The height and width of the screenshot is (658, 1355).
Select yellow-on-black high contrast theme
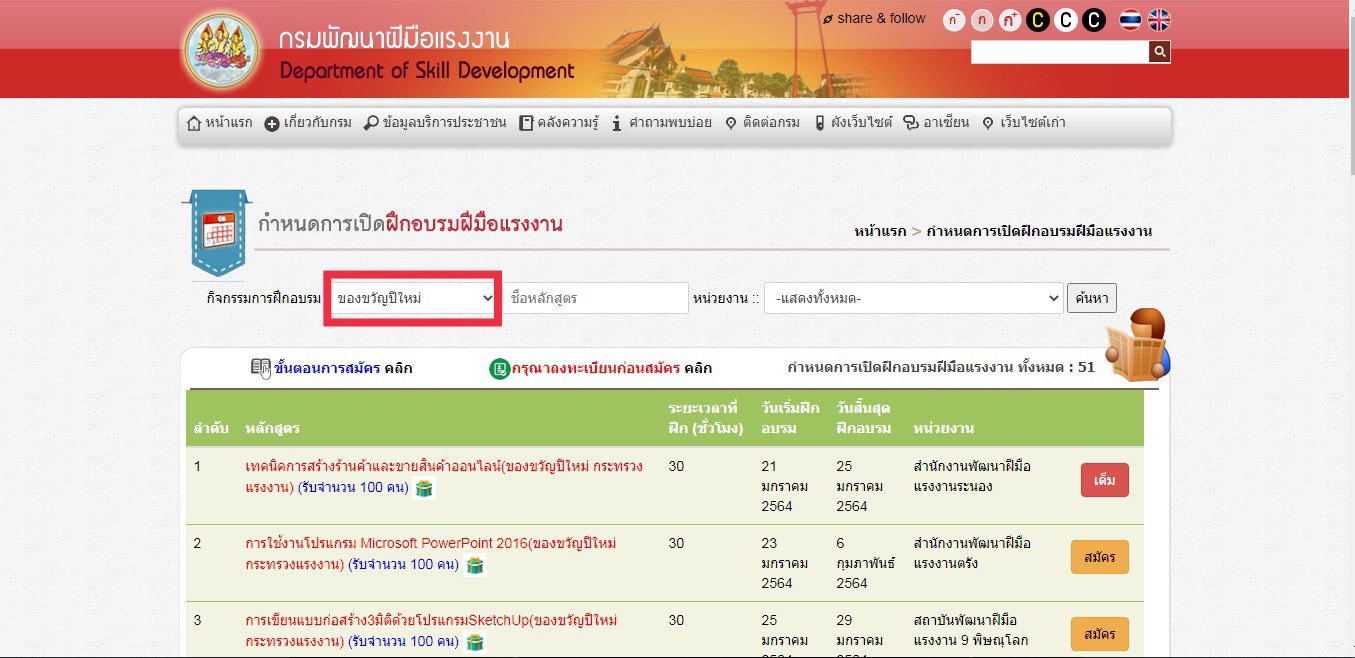pos(1038,20)
